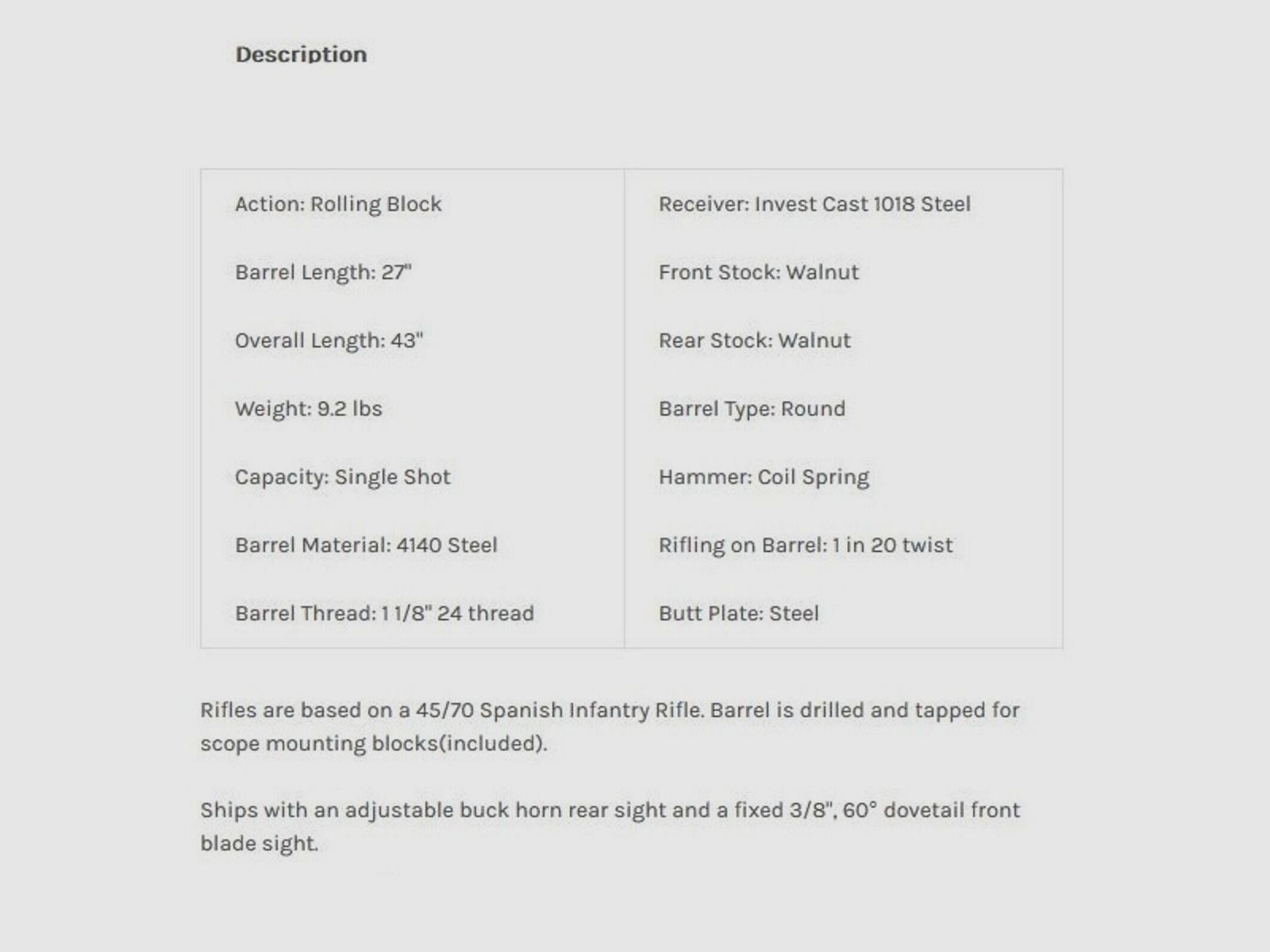Click the adjustable buck horn rear sight sentence

click(x=610, y=810)
